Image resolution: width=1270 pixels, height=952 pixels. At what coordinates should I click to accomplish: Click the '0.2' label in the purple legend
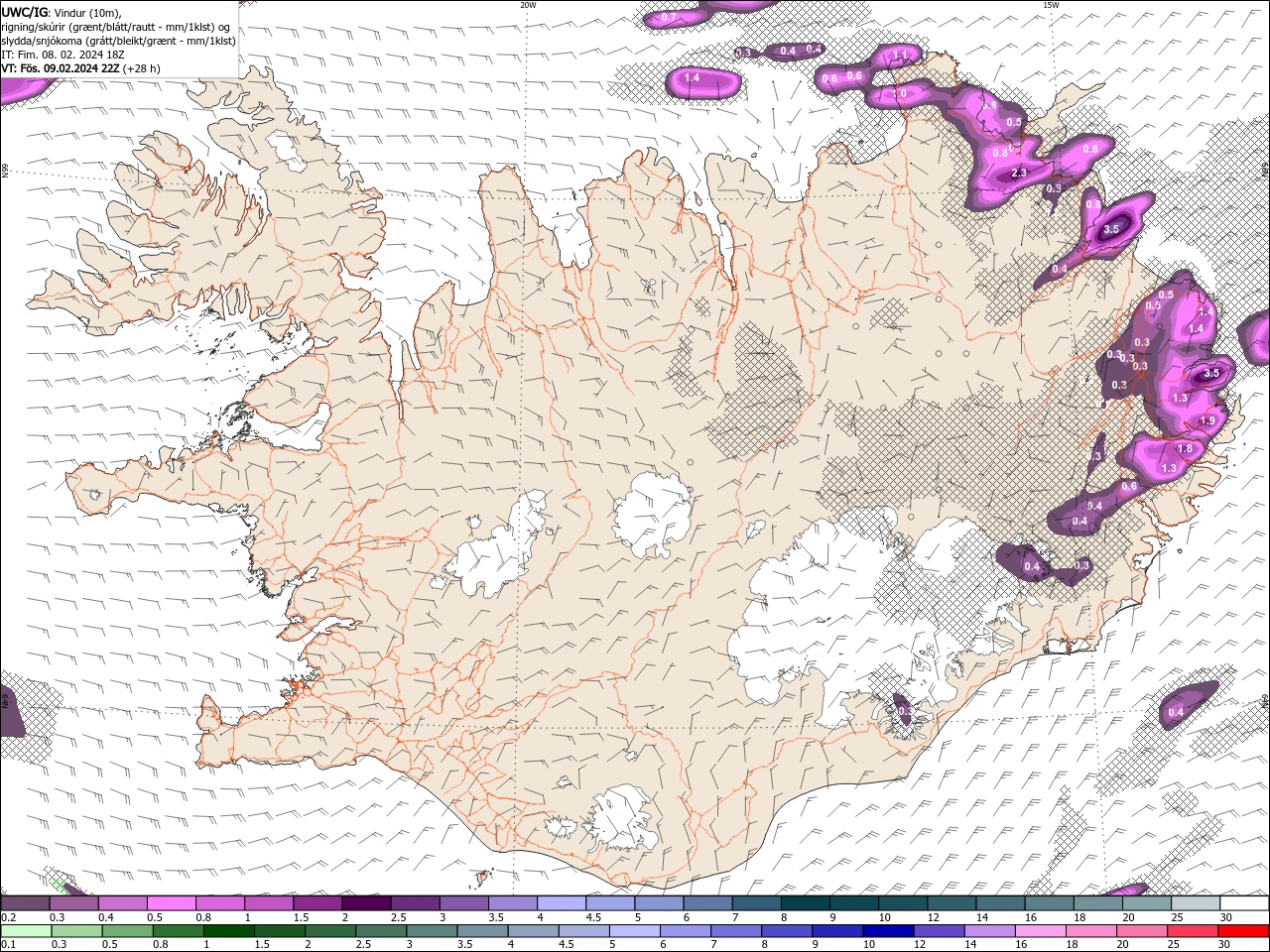[9, 917]
